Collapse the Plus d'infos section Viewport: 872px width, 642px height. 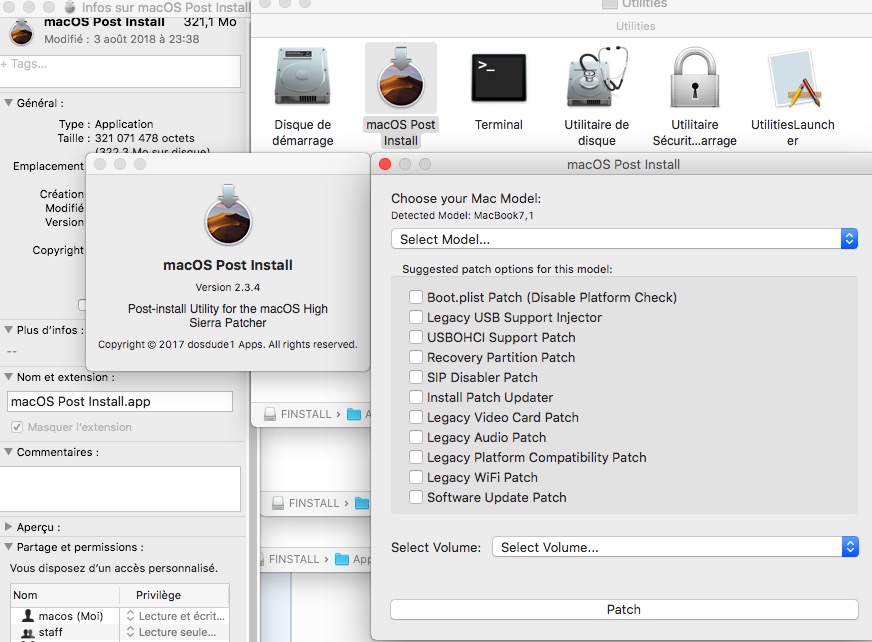click(x=8, y=330)
